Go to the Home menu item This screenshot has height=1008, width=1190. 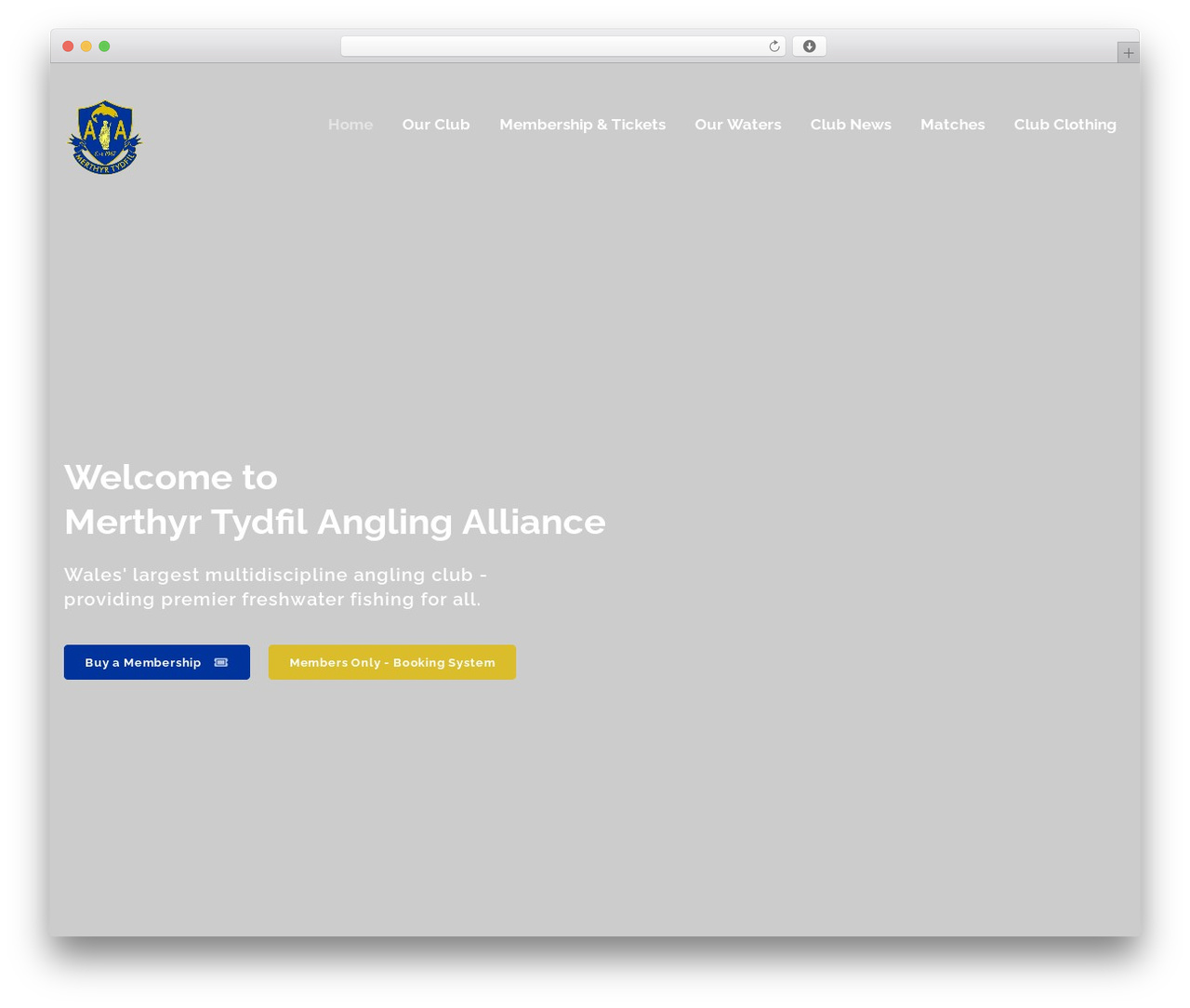[350, 125]
